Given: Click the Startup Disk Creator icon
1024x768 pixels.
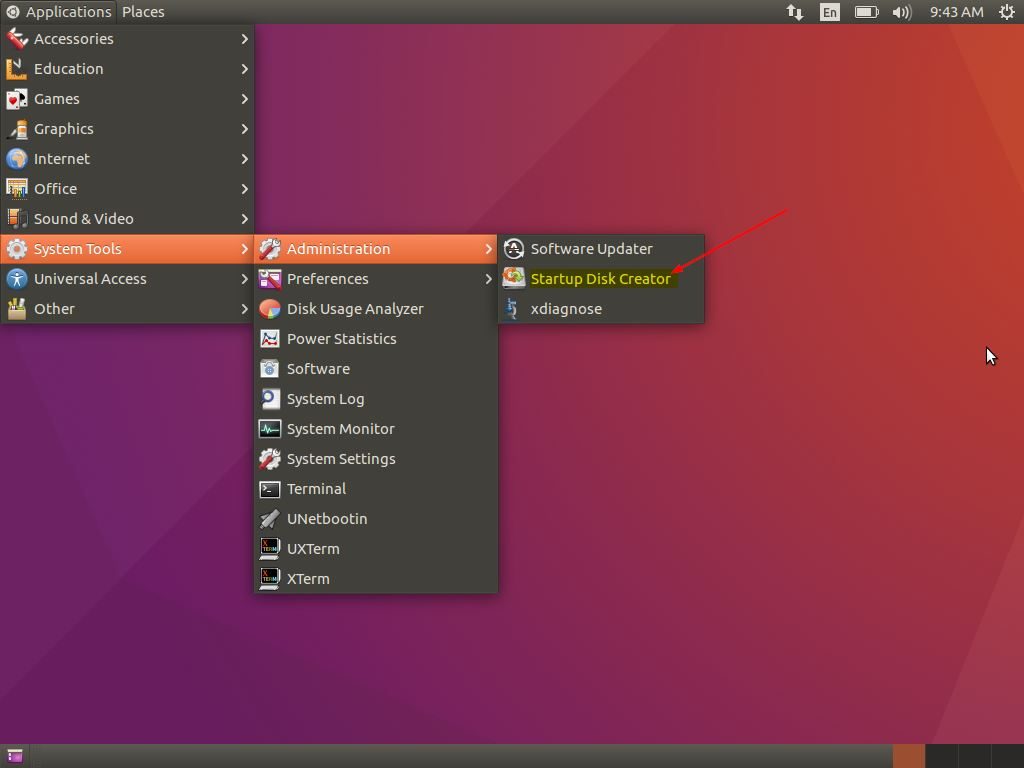Looking at the screenshot, I should 513,278.
